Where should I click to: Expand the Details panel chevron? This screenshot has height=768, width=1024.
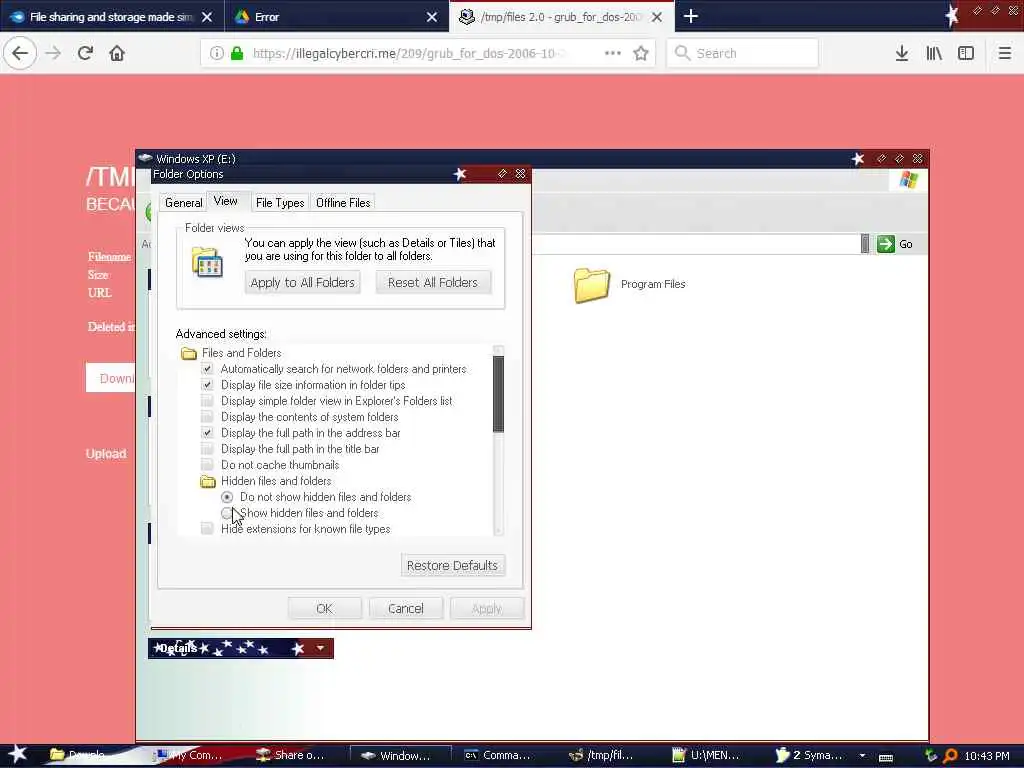point(320,648)
